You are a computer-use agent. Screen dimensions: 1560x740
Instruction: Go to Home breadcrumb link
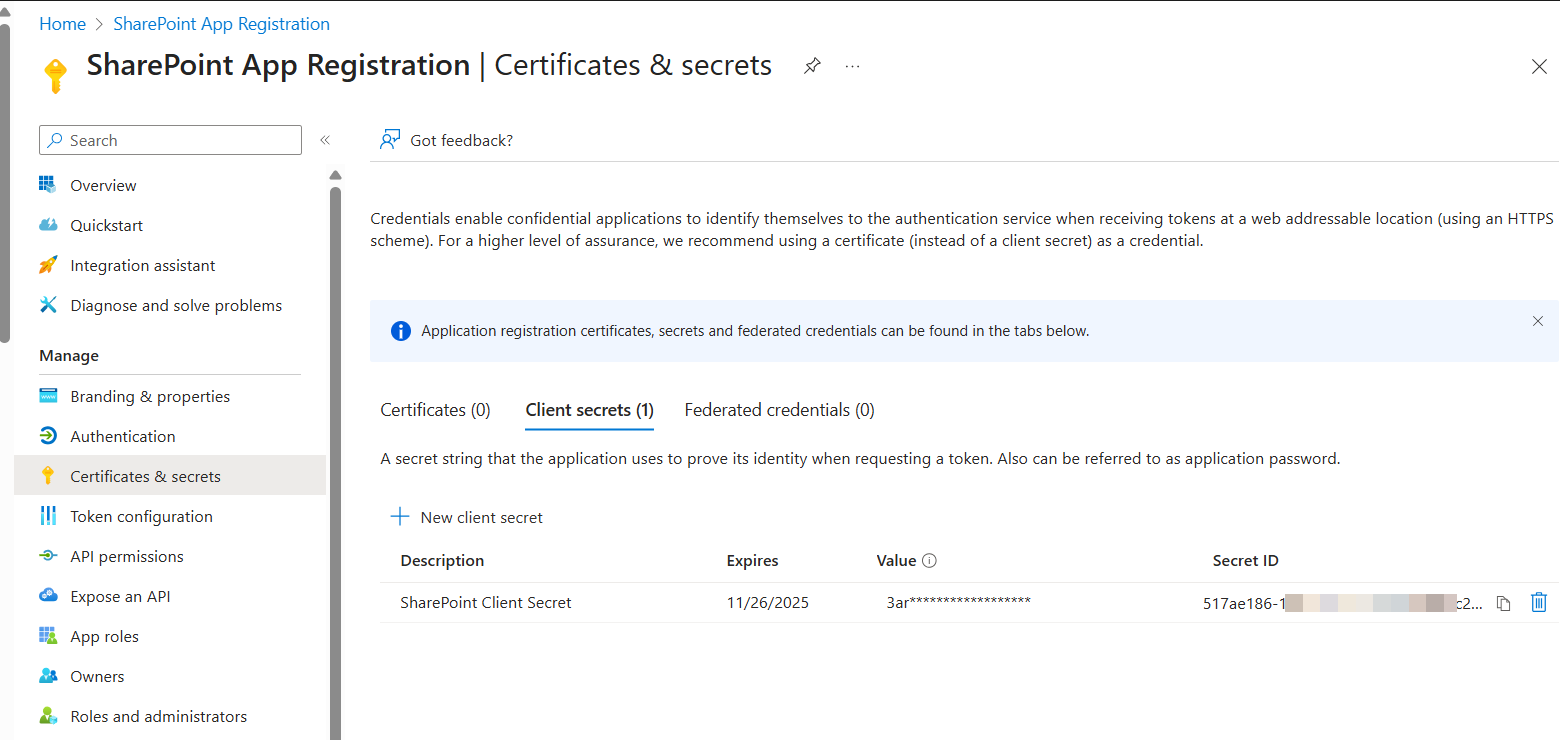62,24
